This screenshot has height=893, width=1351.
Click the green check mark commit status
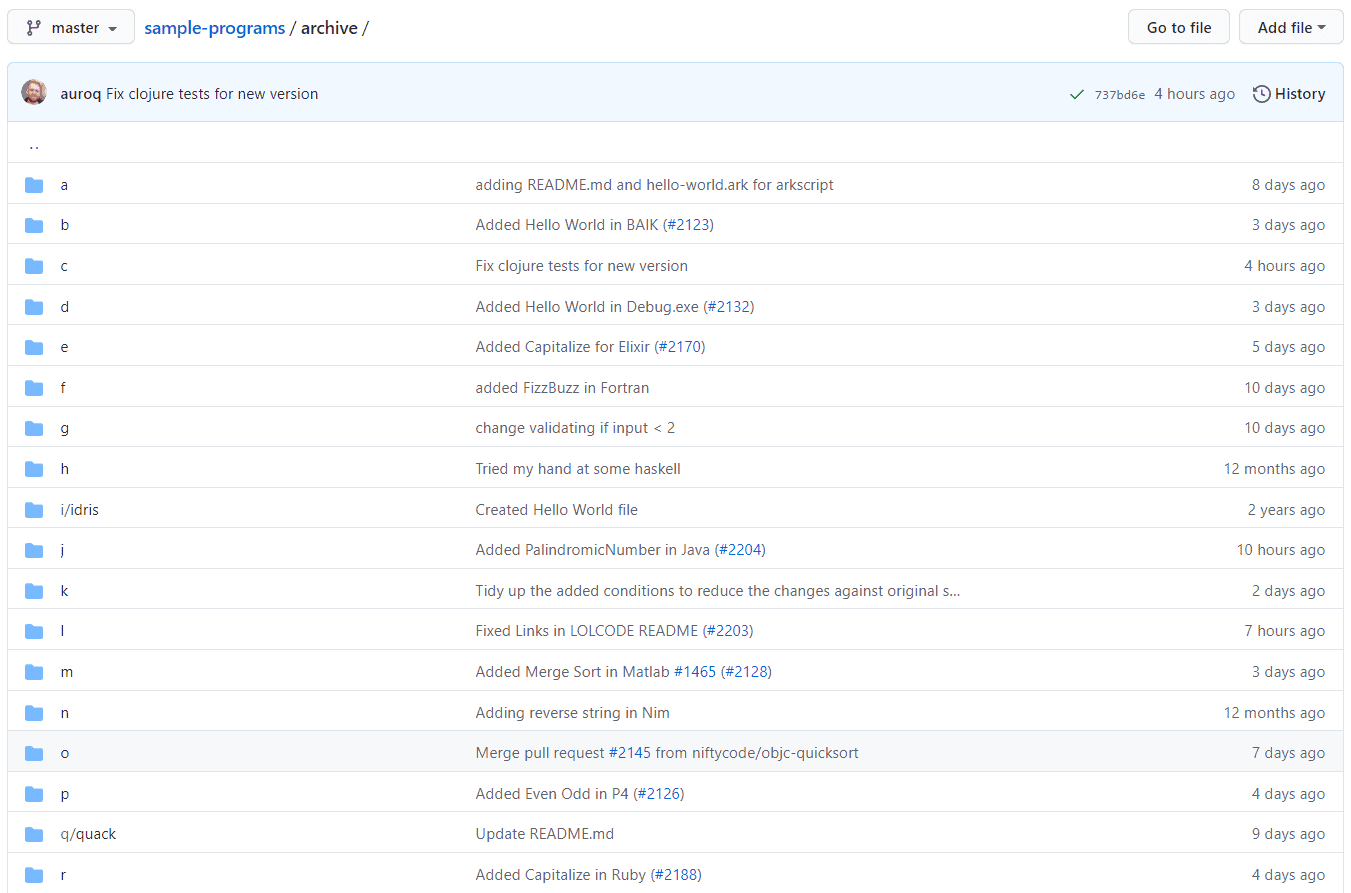[x=1077, y=93]
